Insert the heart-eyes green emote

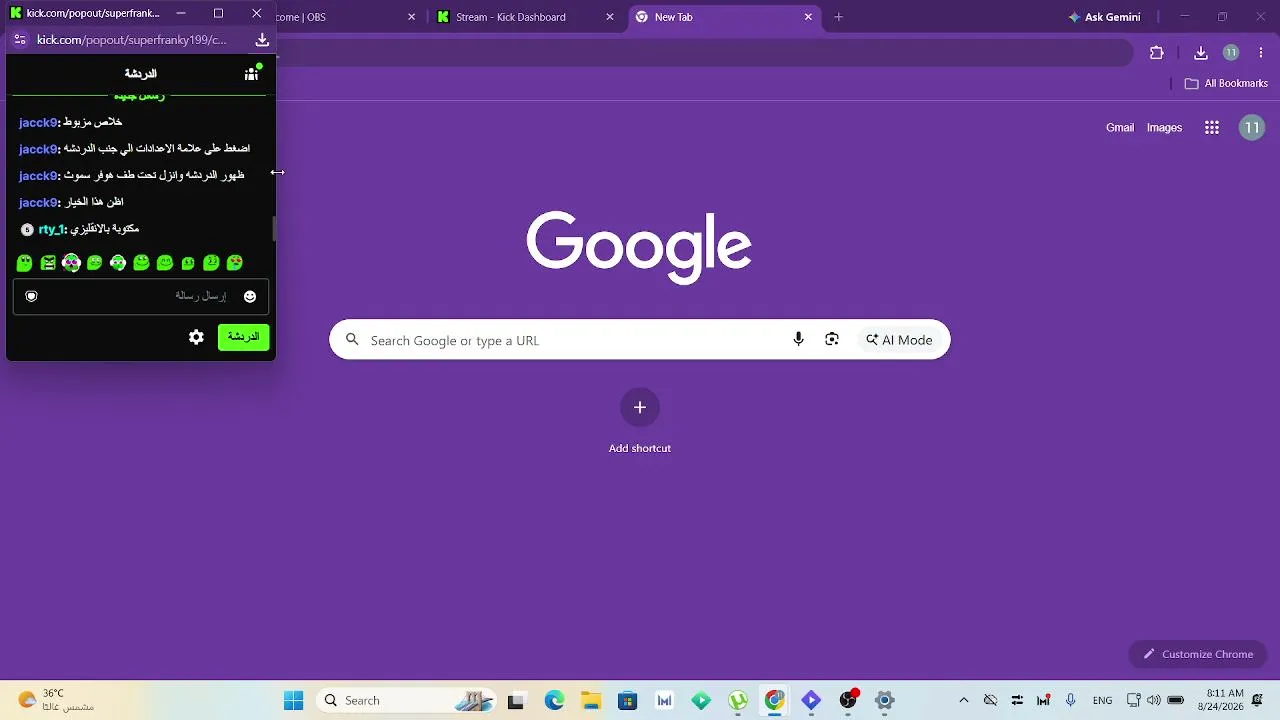click(235, 263)
